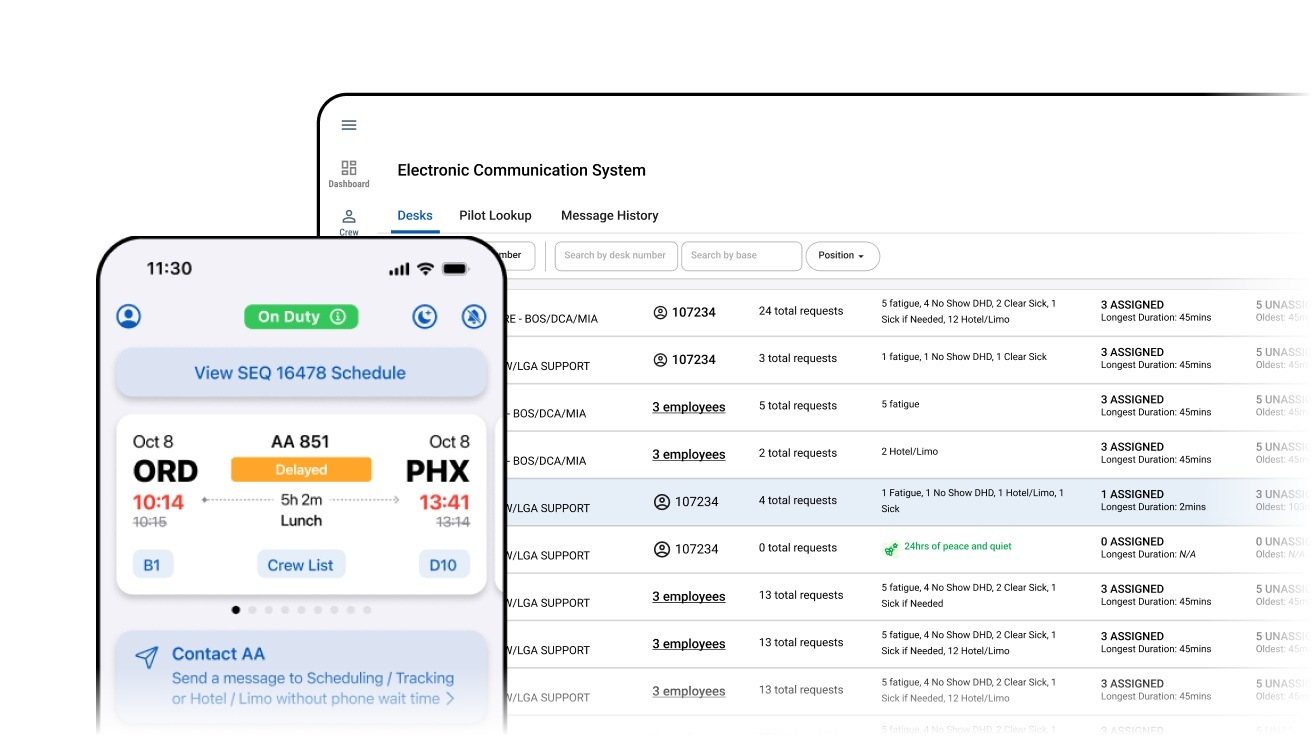Tap the red 10:14 departure time
This screenshot has width=1312, height=736.
158,502
